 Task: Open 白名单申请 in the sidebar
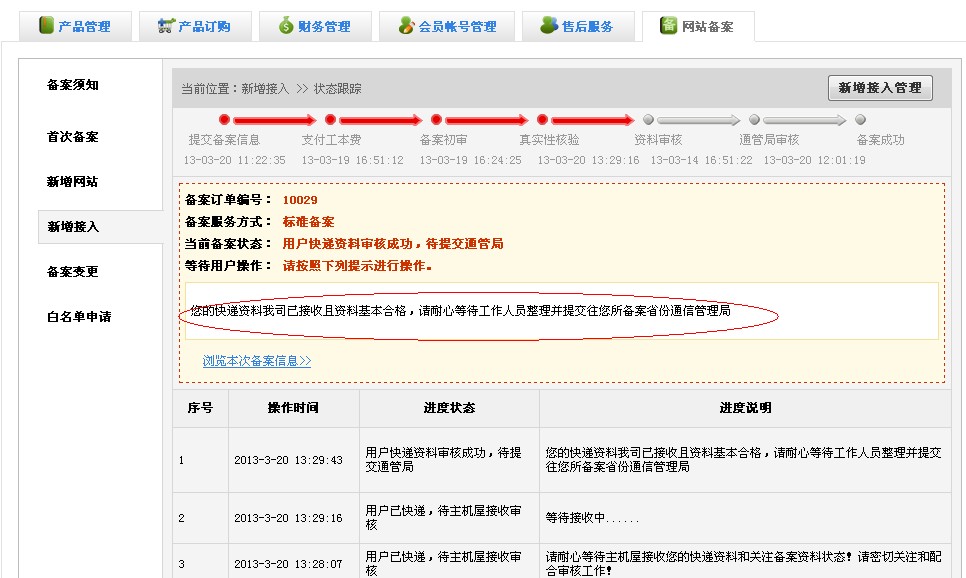coord(79,317)
